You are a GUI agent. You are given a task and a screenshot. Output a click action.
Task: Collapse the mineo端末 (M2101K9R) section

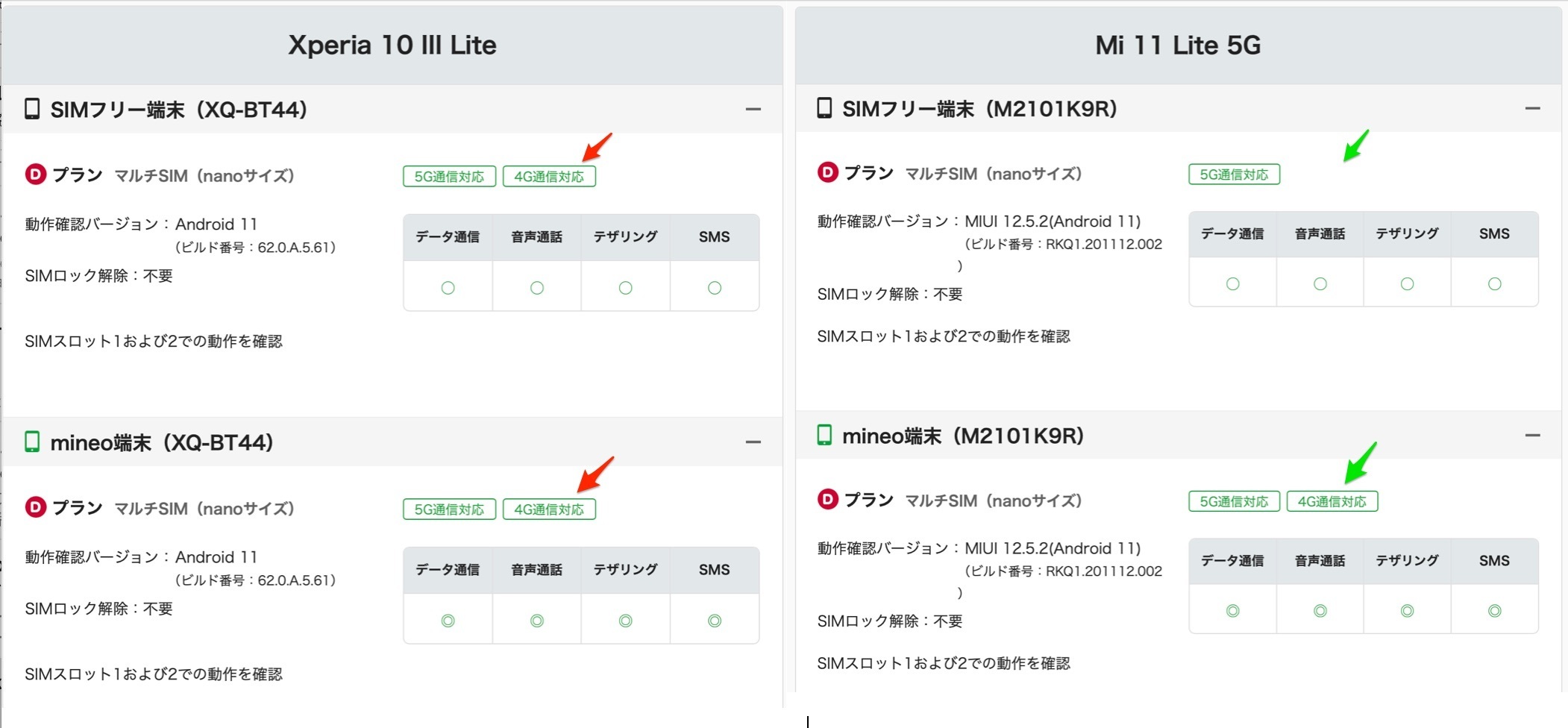[1533, 436]
